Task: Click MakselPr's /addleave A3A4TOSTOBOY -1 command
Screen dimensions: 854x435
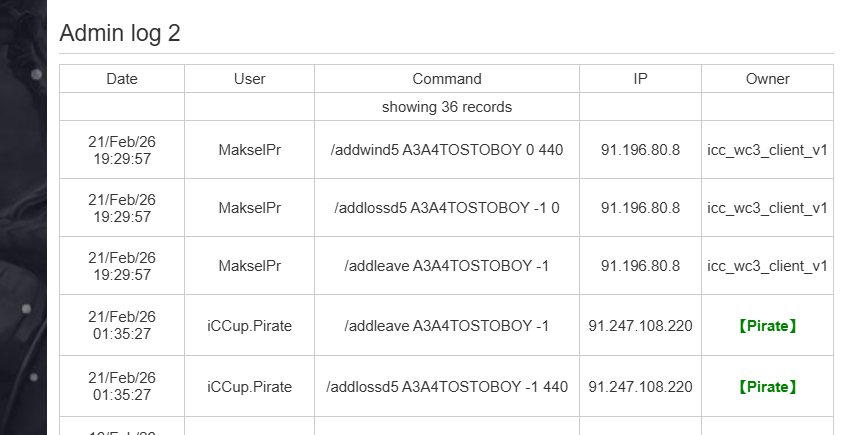Action: click(x=447, y=266)
